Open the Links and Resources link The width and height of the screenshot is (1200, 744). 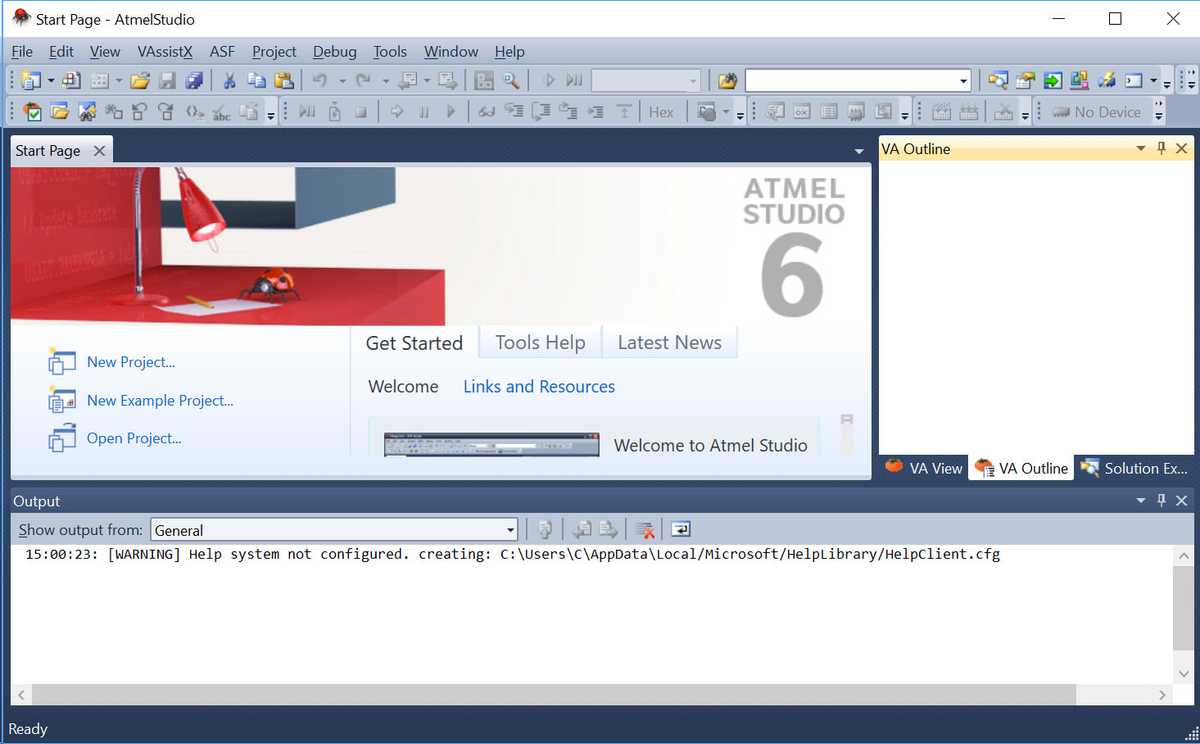(x=539, y=387)
